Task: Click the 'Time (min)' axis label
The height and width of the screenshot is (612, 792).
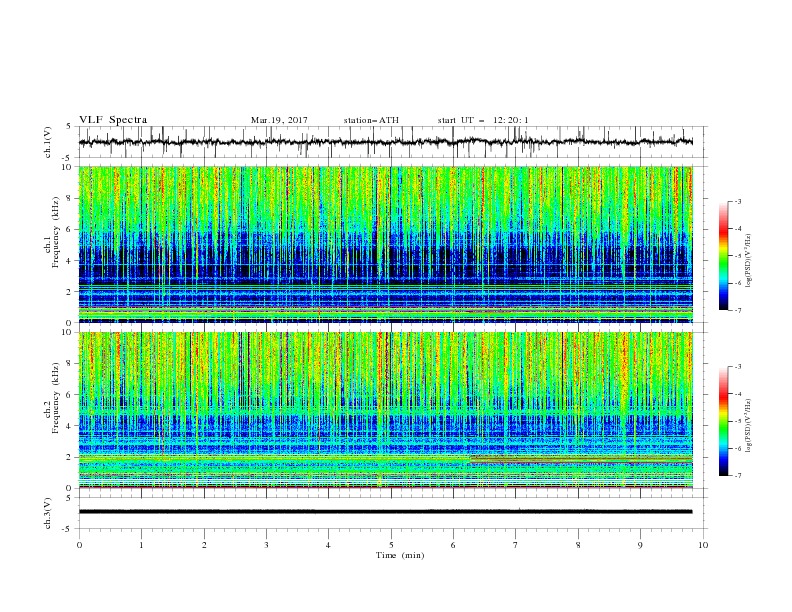Action: coord(400,555)
